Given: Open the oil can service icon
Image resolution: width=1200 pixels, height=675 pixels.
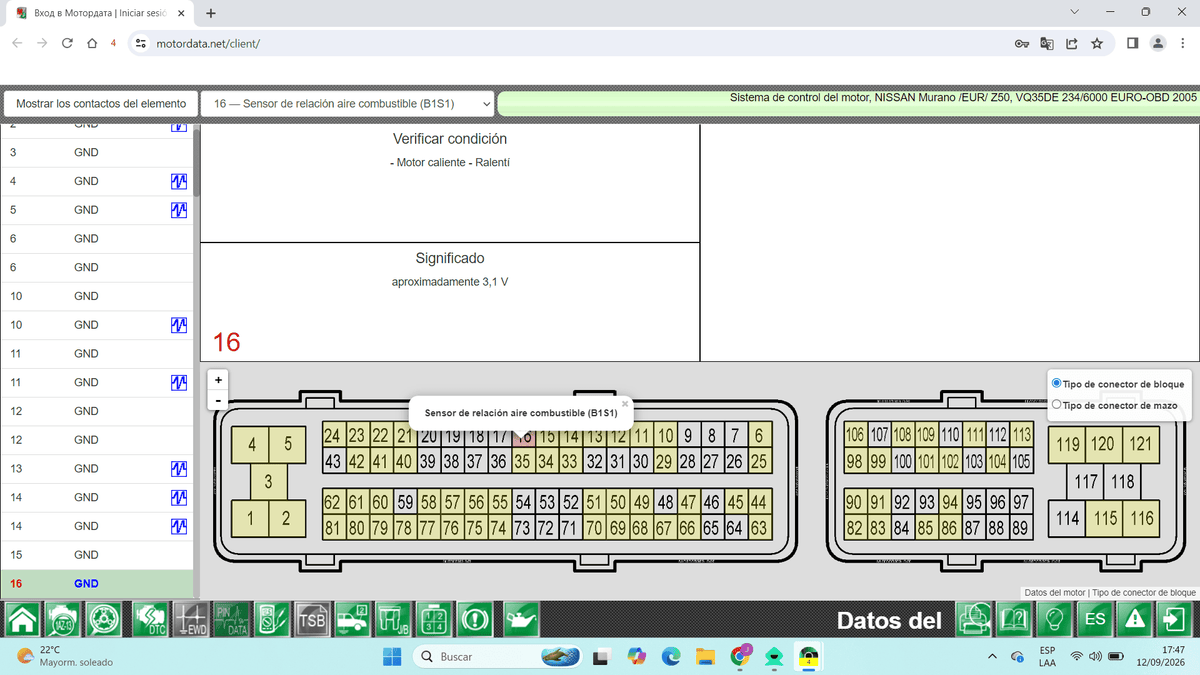Looking at the screenshot, I should click(521, 620).
